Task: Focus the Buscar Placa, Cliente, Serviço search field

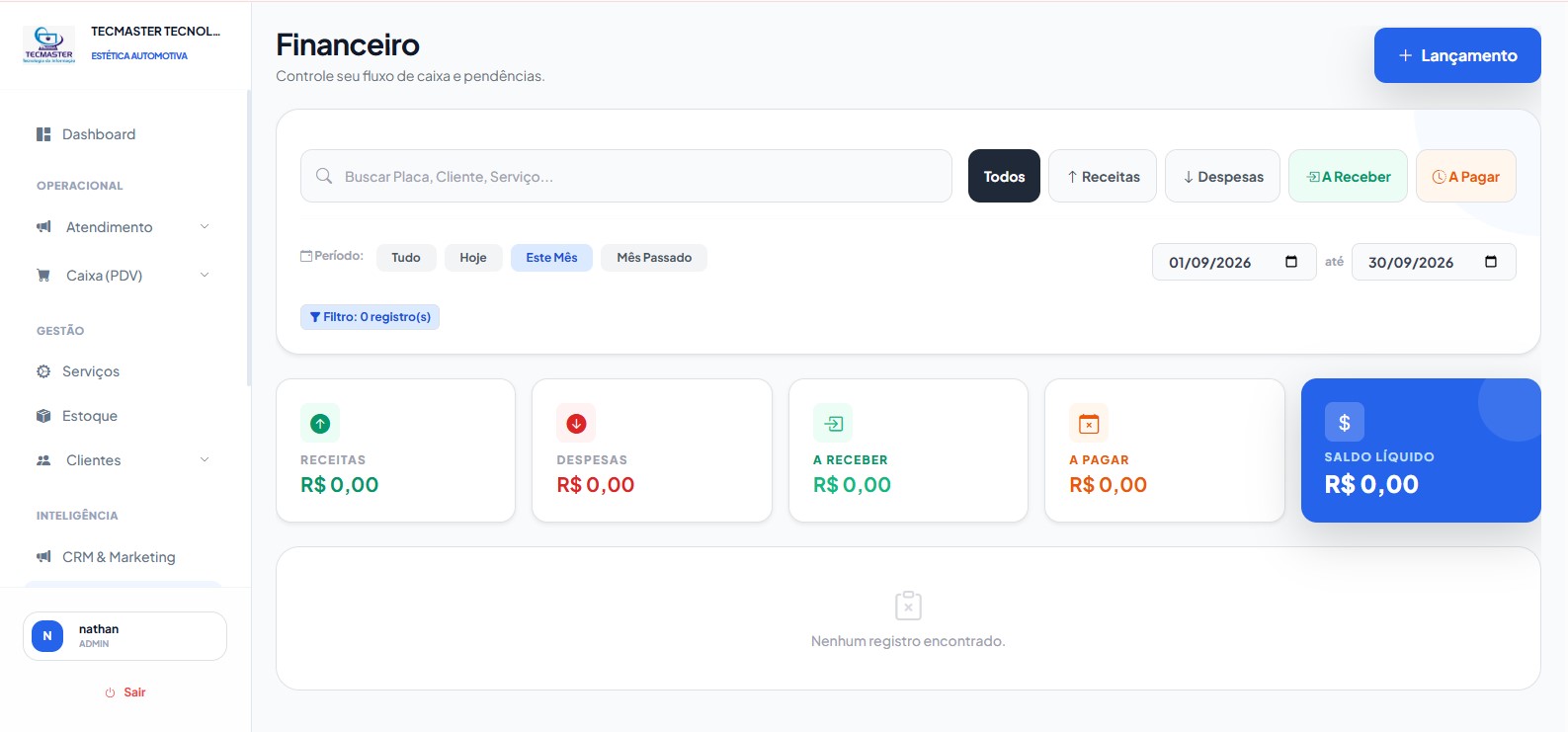Action: [626, 176]
